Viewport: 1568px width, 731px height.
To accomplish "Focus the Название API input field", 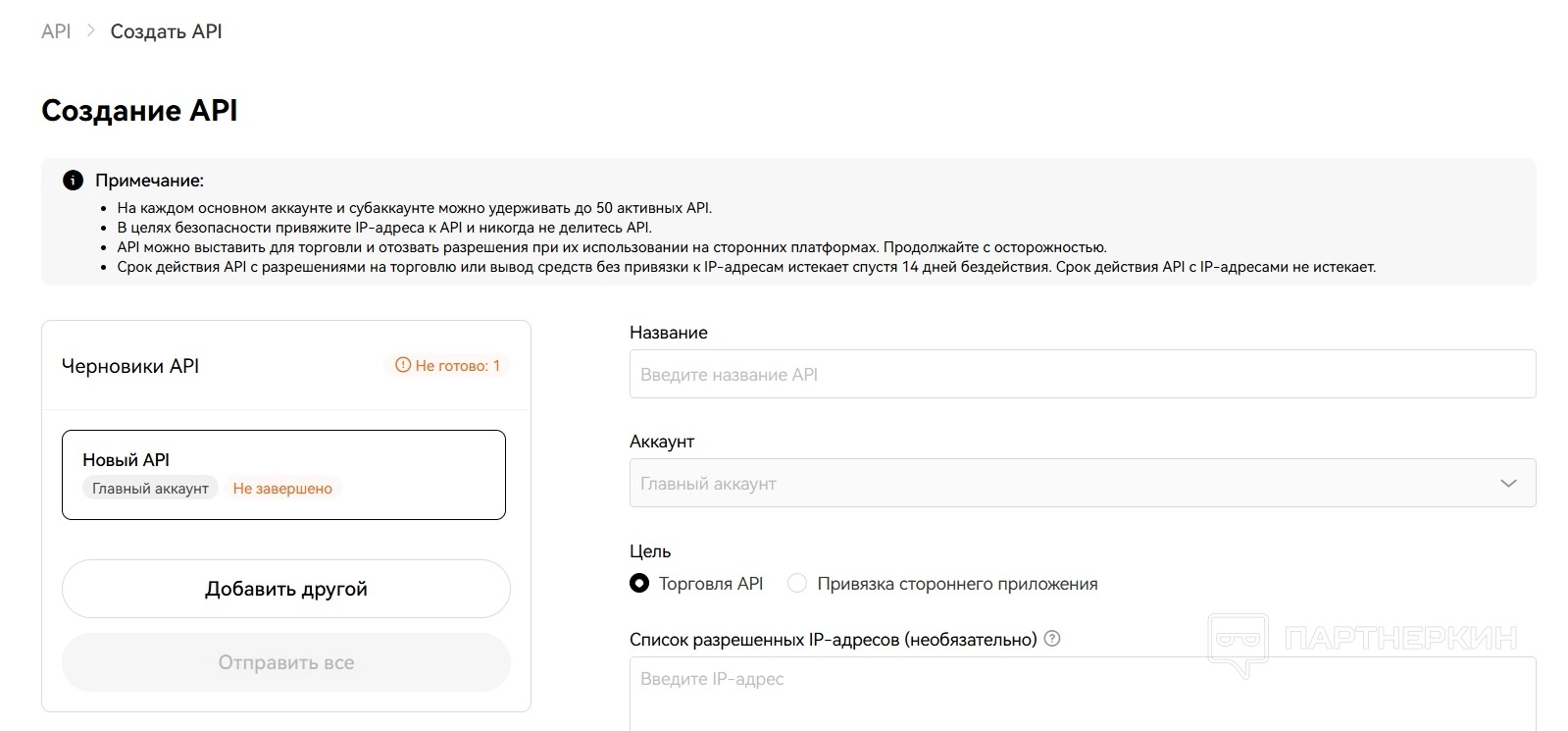I will click(x=1082, y=374).
